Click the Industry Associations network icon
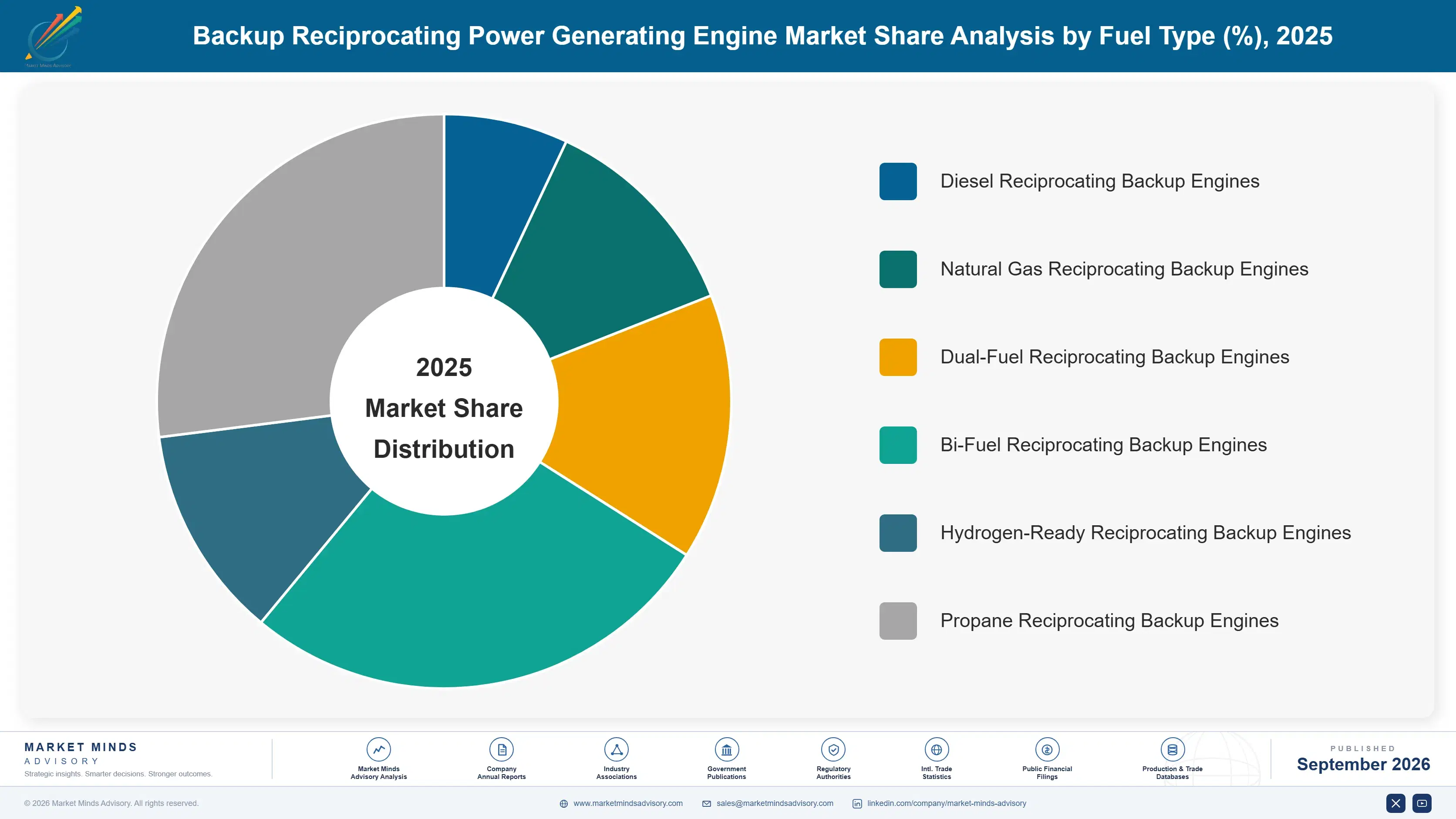This screenshot has height=819, width=1456. pyautogui.click(x=616, y=749)
